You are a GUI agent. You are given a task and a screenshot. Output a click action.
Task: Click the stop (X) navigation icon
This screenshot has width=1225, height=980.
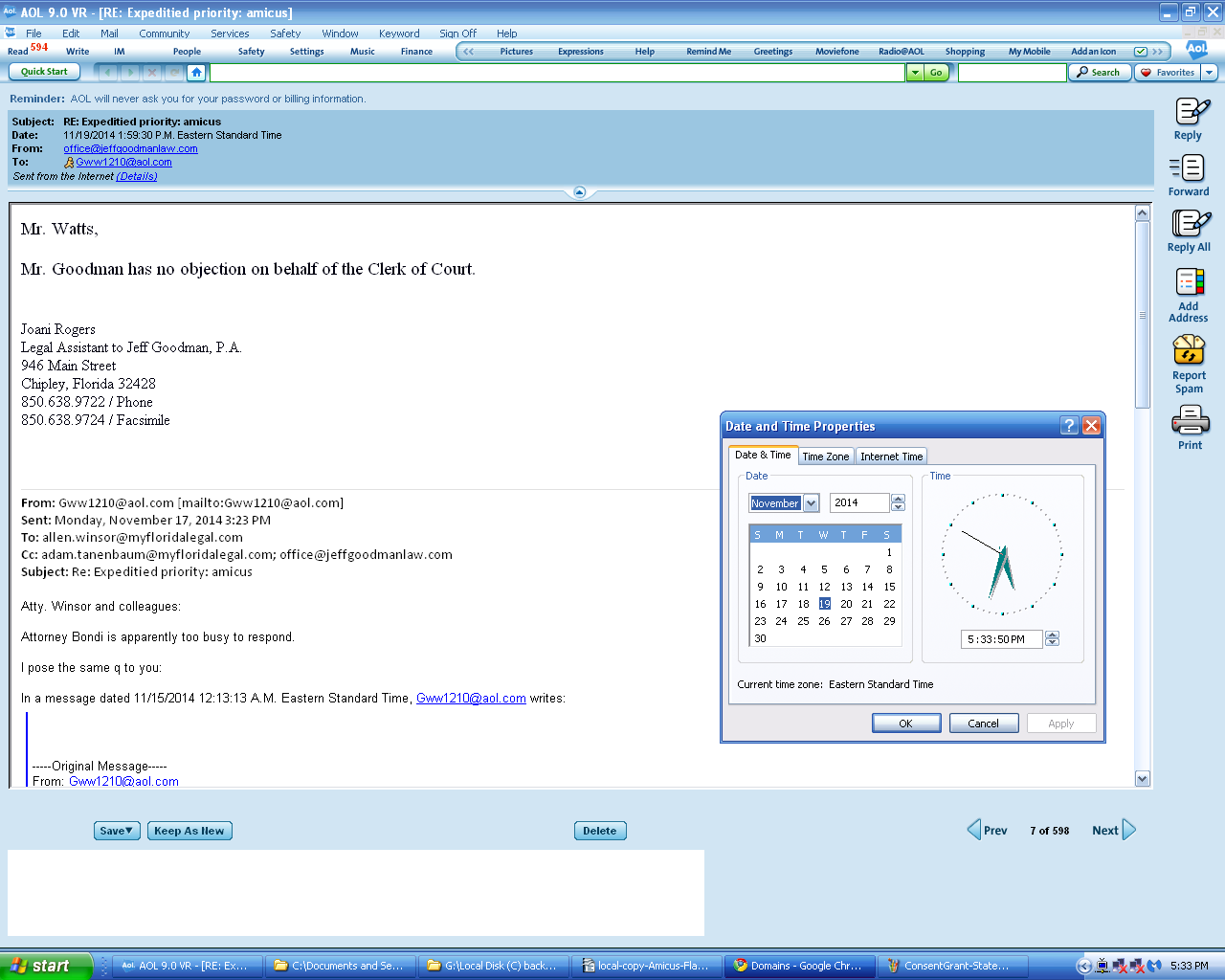tap(152, 73)
